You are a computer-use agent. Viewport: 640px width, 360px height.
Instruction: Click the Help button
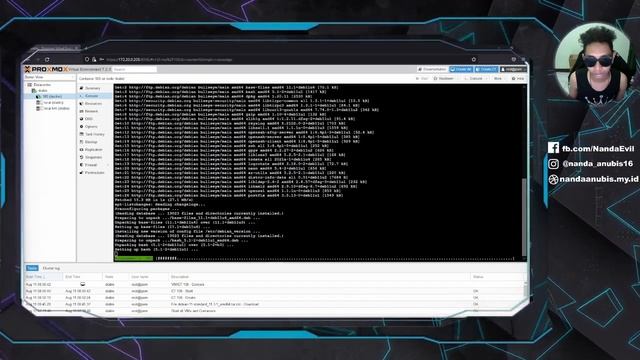pos(518,78)
